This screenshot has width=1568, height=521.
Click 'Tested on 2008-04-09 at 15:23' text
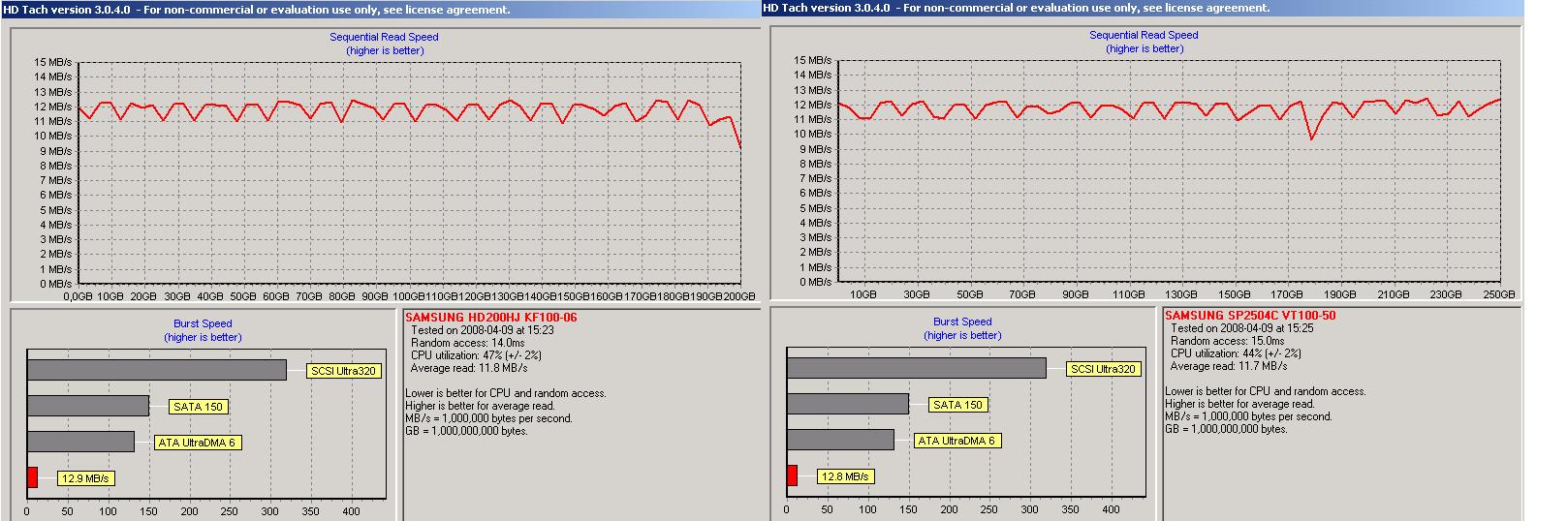483,330
